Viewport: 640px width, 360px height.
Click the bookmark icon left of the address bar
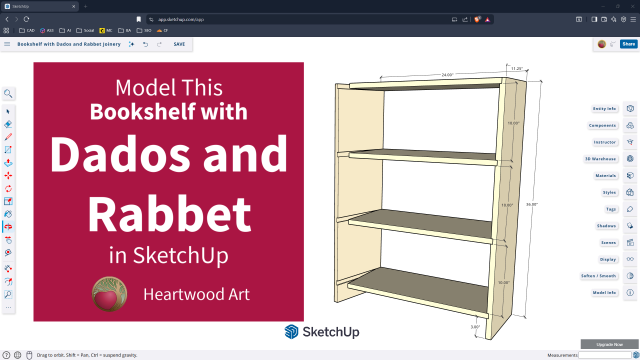point(139,19)
